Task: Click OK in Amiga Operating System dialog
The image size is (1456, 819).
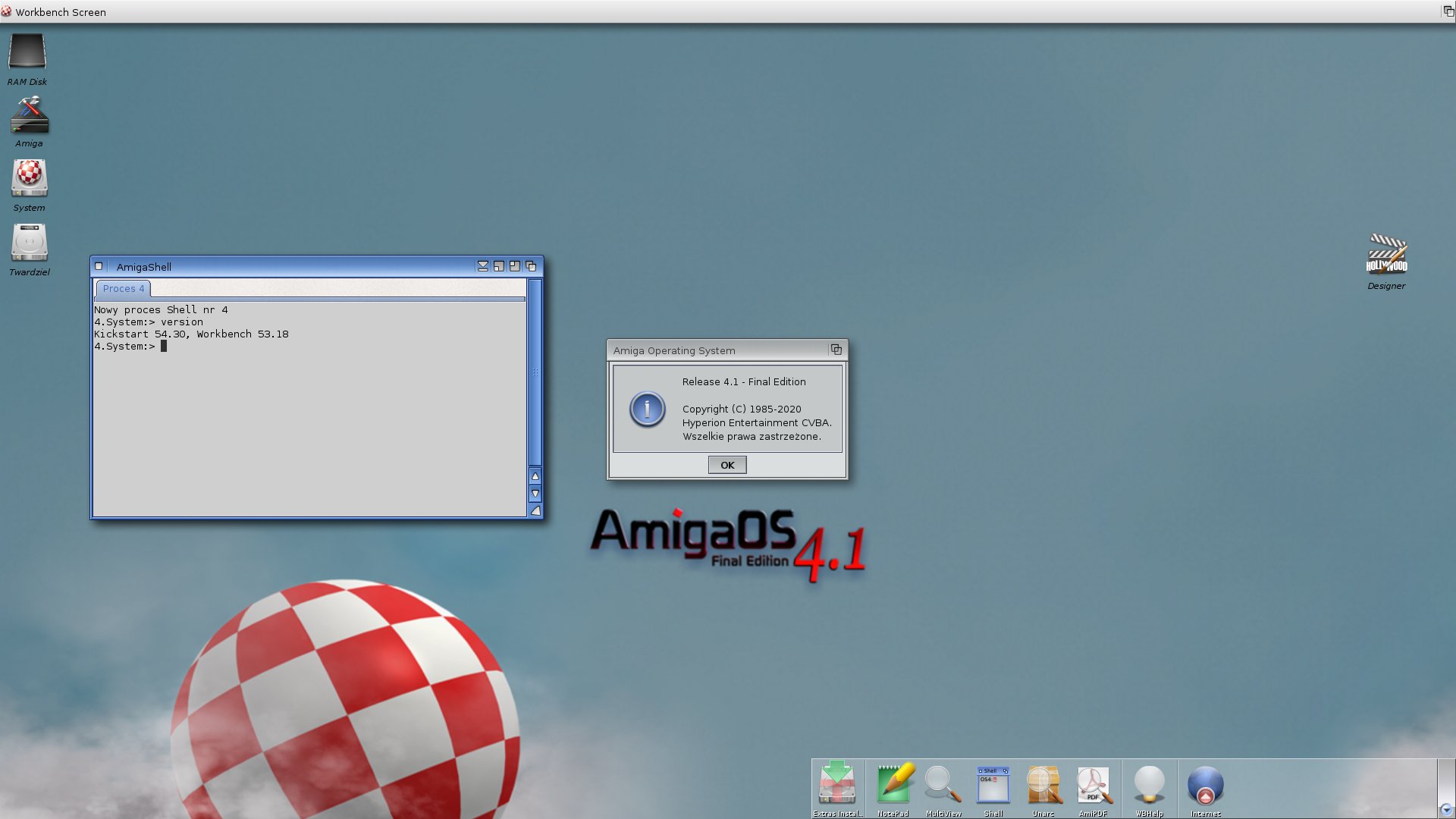Action: pos(727,465)
